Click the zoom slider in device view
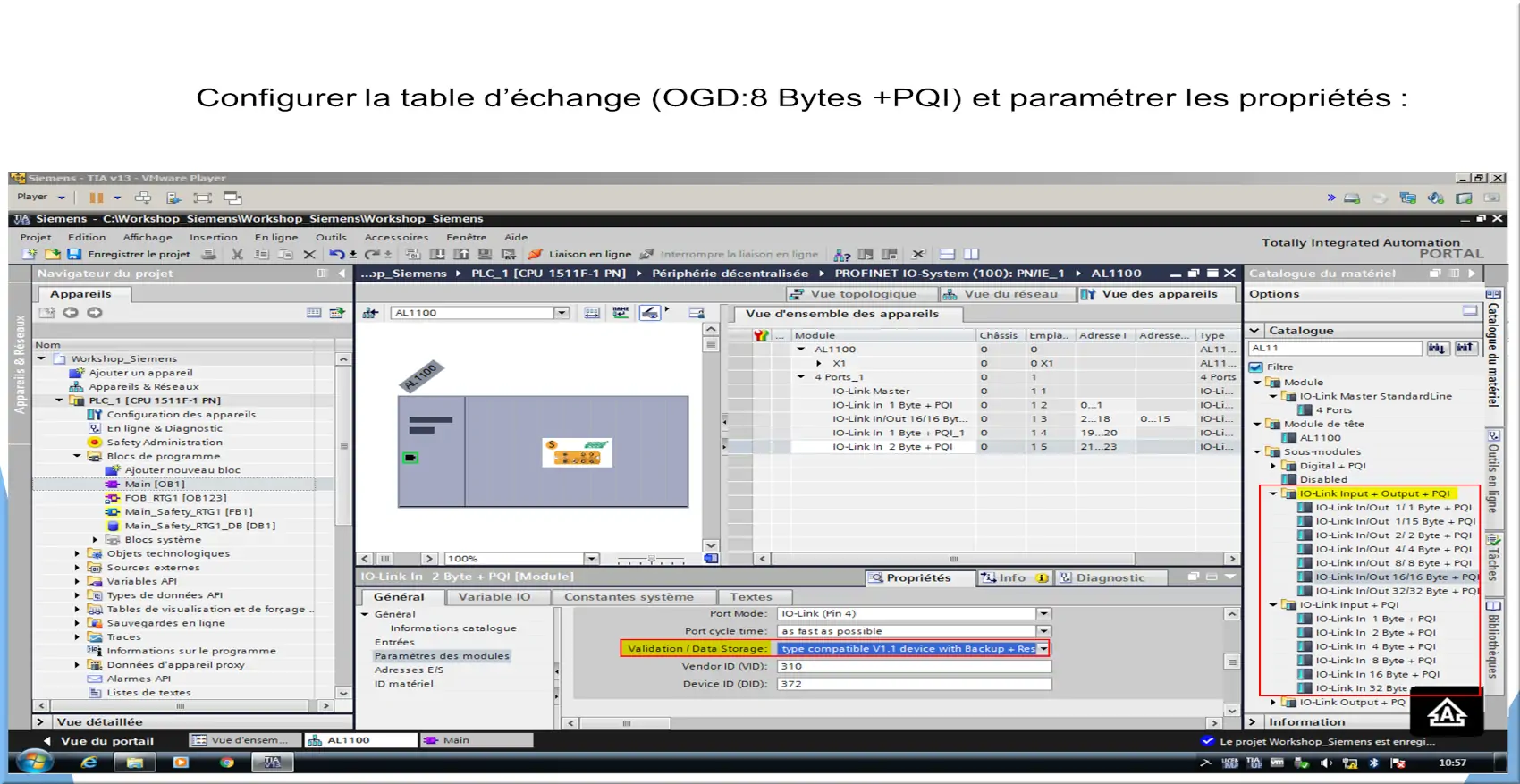 (x=651, y=560)
